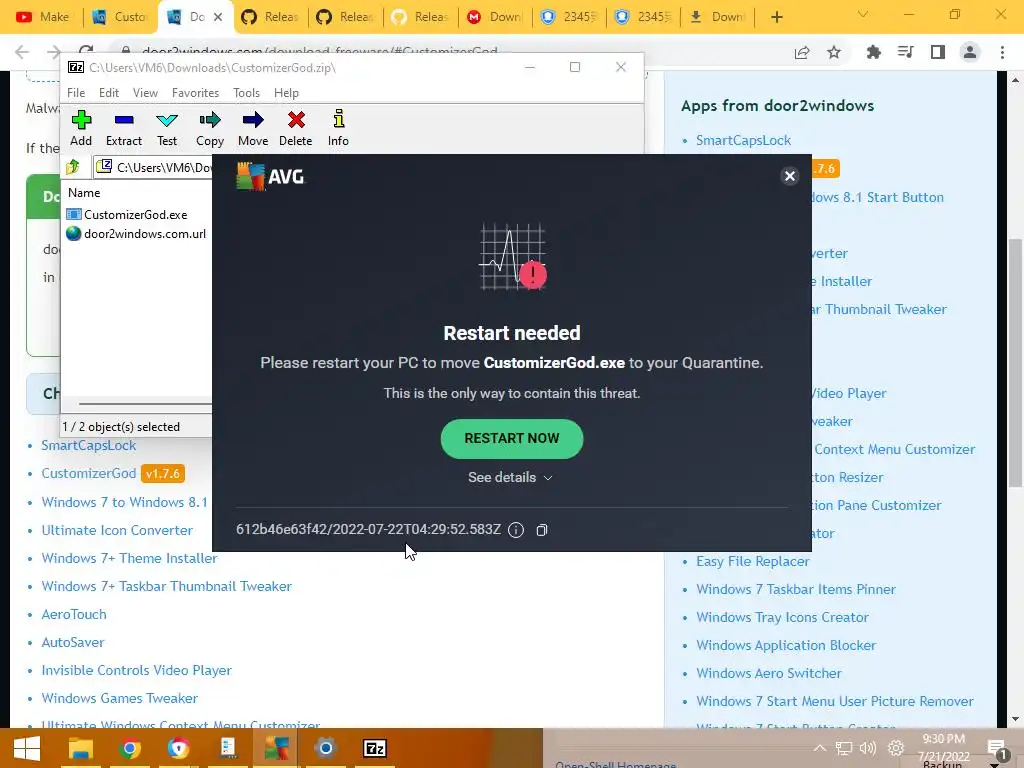The image size is (1024, 768).
Task: Open the Chrome profile avatar
Action: click(x=970, y=52)
